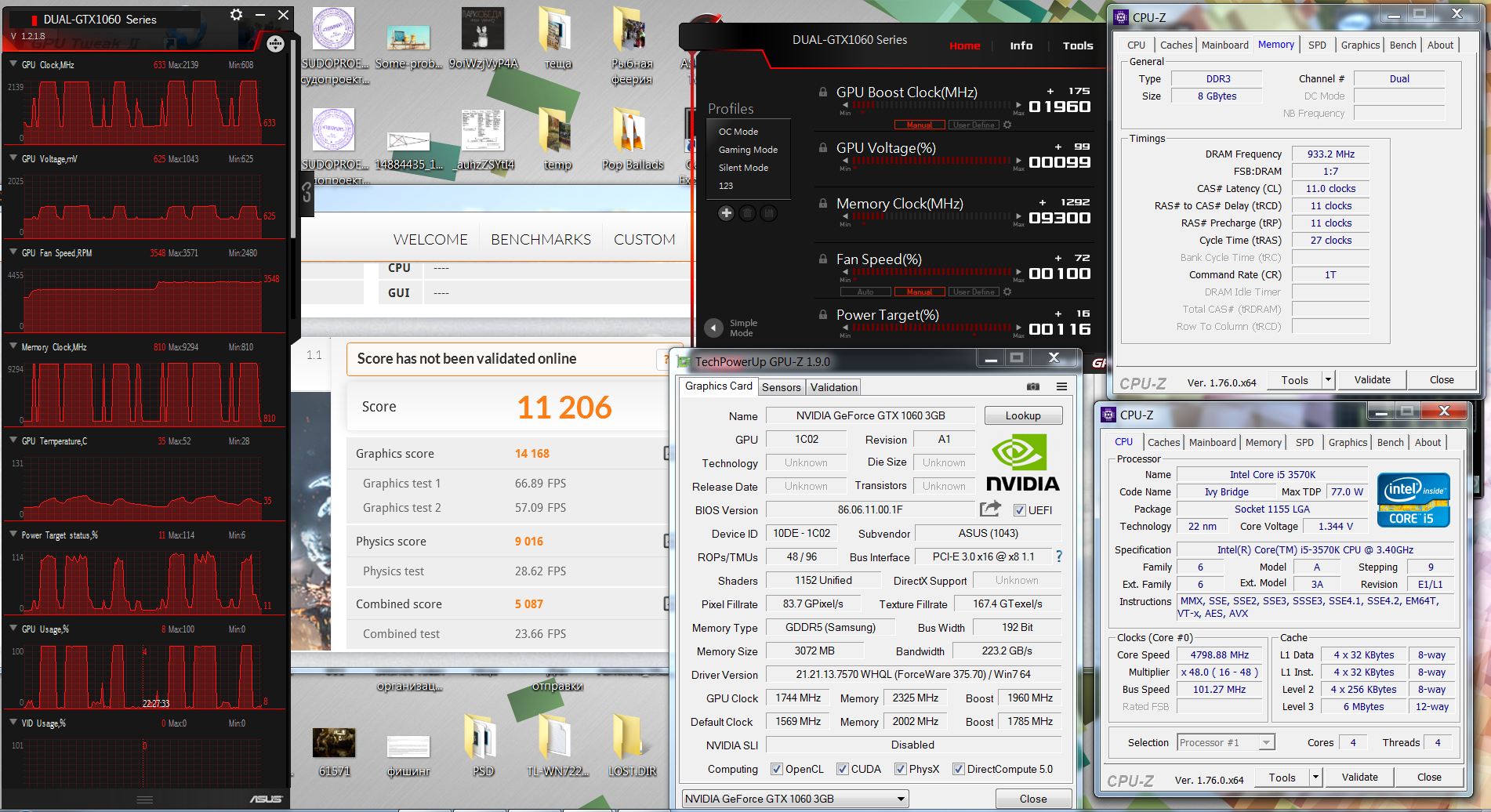Open gear settings under GPU Boost Clock
1491x812 pixels.
(1007, 125)
